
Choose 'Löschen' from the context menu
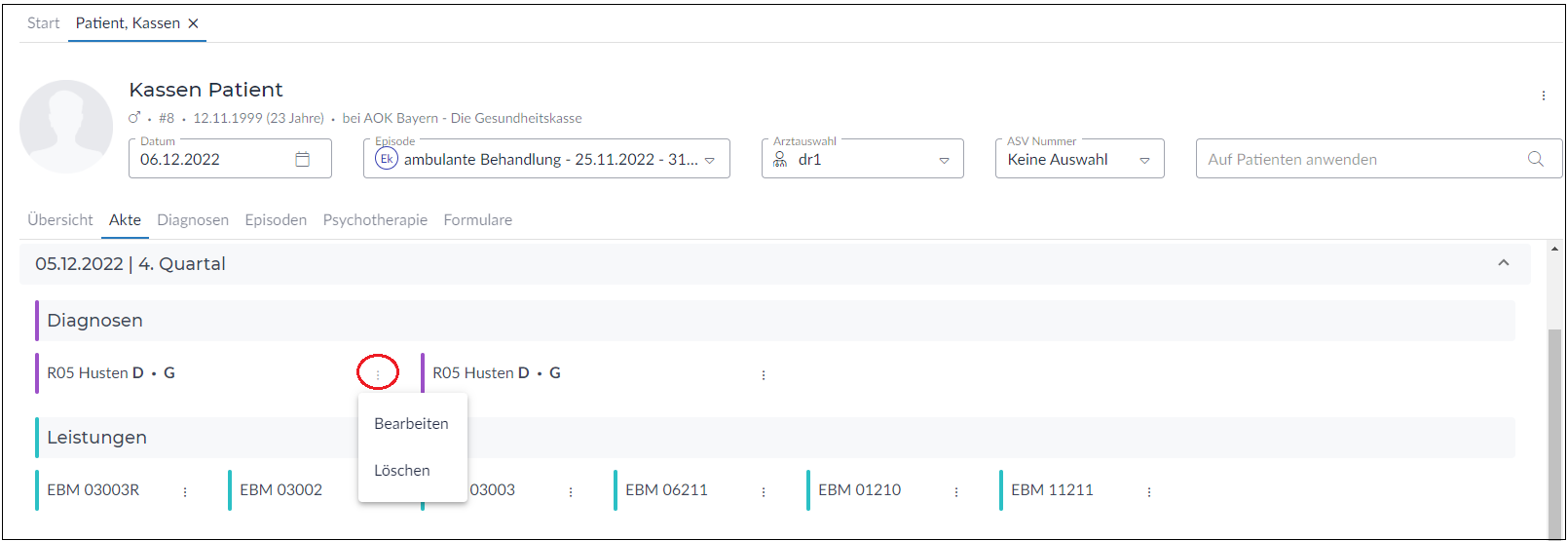click(401, 471)
